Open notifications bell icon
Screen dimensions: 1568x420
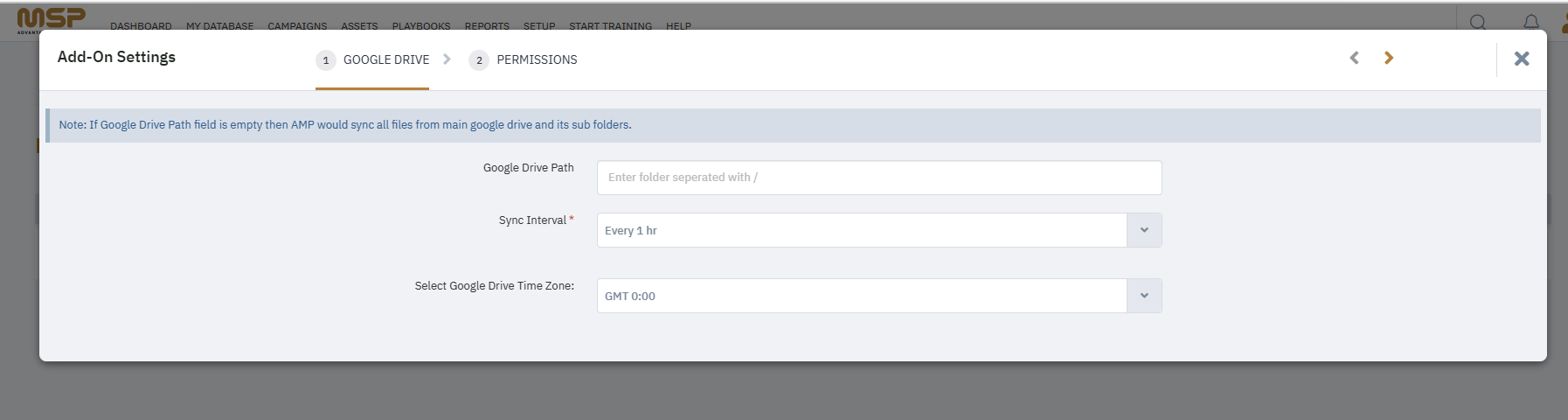click(1531, 22)
